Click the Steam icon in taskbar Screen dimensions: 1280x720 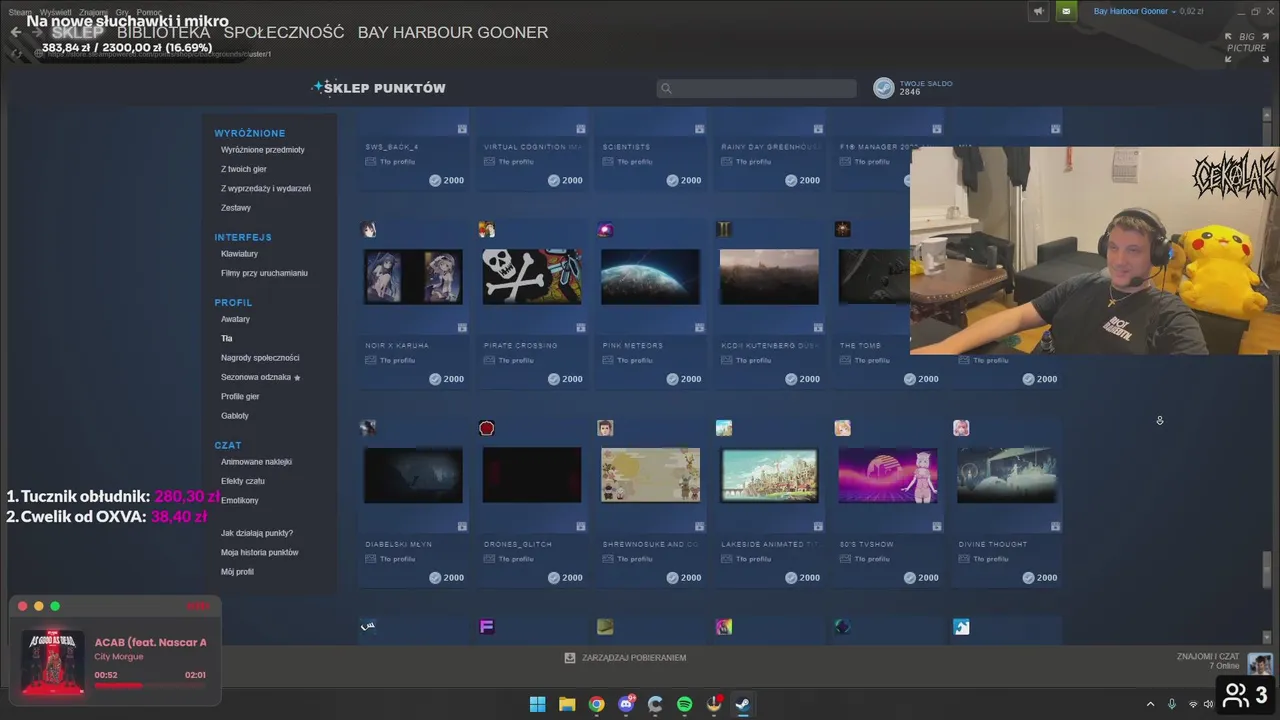(x=743, y=704)
